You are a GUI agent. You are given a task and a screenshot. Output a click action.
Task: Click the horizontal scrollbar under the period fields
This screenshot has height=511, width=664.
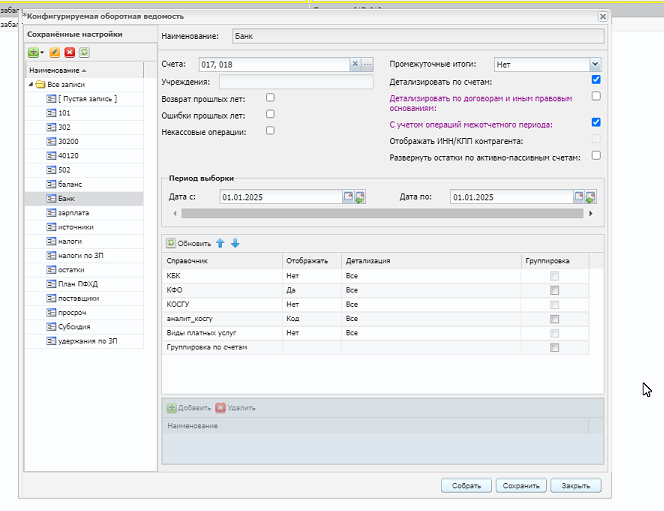(x=380, y=213)
